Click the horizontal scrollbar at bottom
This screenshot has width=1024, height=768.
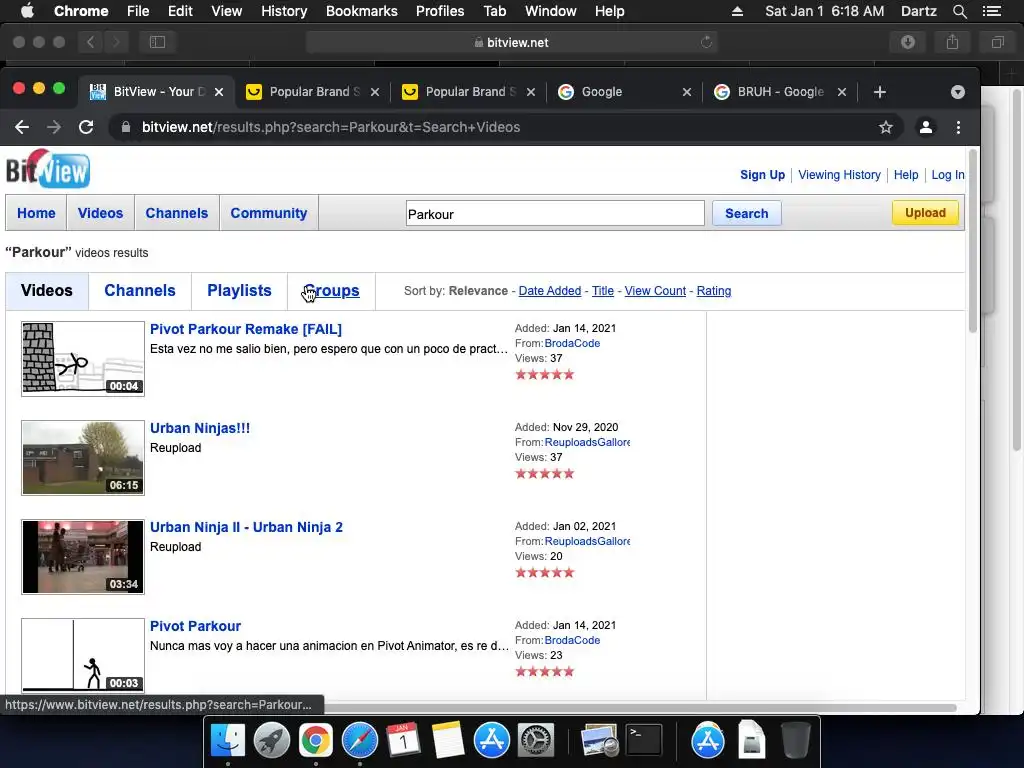[x=640, y=708]
